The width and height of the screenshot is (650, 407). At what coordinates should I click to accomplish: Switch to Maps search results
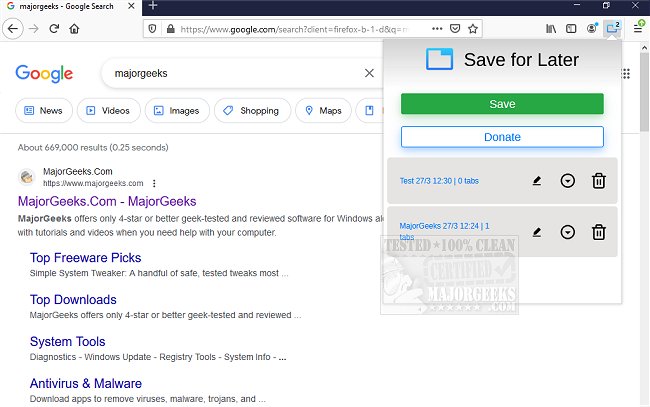(323, 111)
